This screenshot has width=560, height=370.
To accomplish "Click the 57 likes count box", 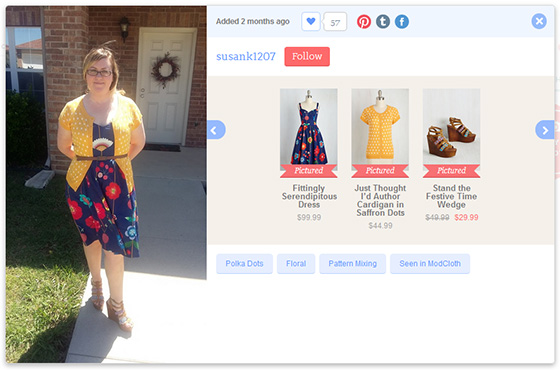I will click(x=335, y=22).
